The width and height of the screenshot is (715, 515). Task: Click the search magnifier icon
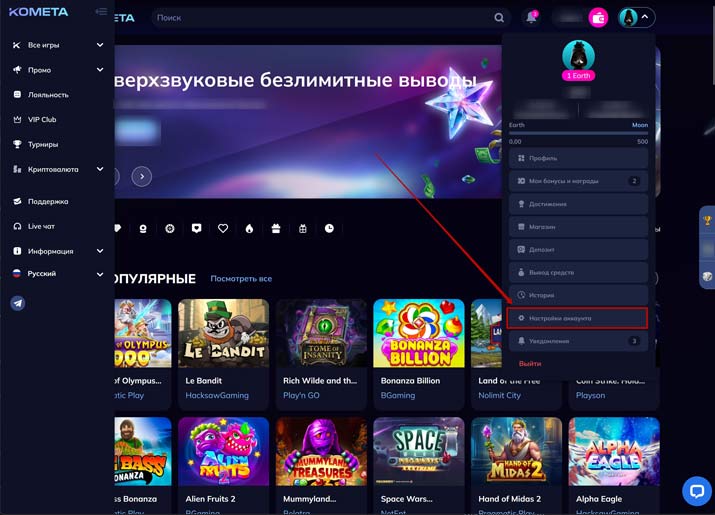coord(499,18)
